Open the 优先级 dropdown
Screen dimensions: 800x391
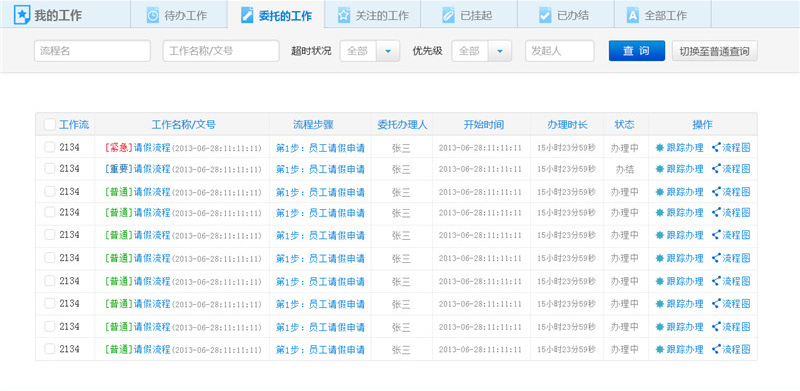click(x=500, y=51)
